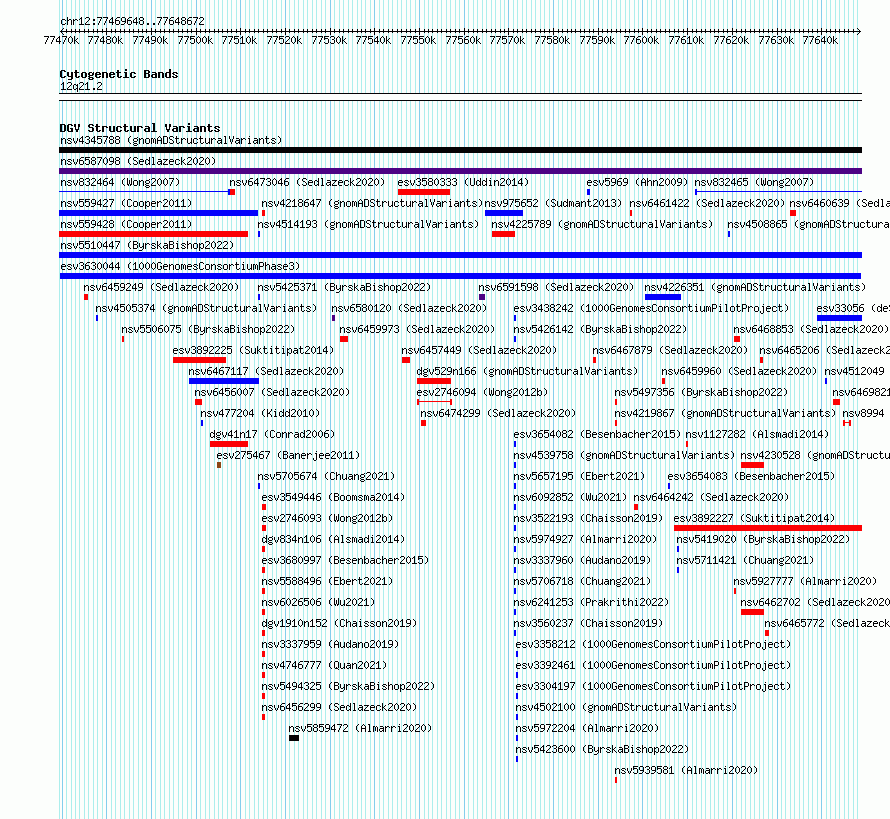Open nsv5927777 (Almarri2020) label

(805, 581)
